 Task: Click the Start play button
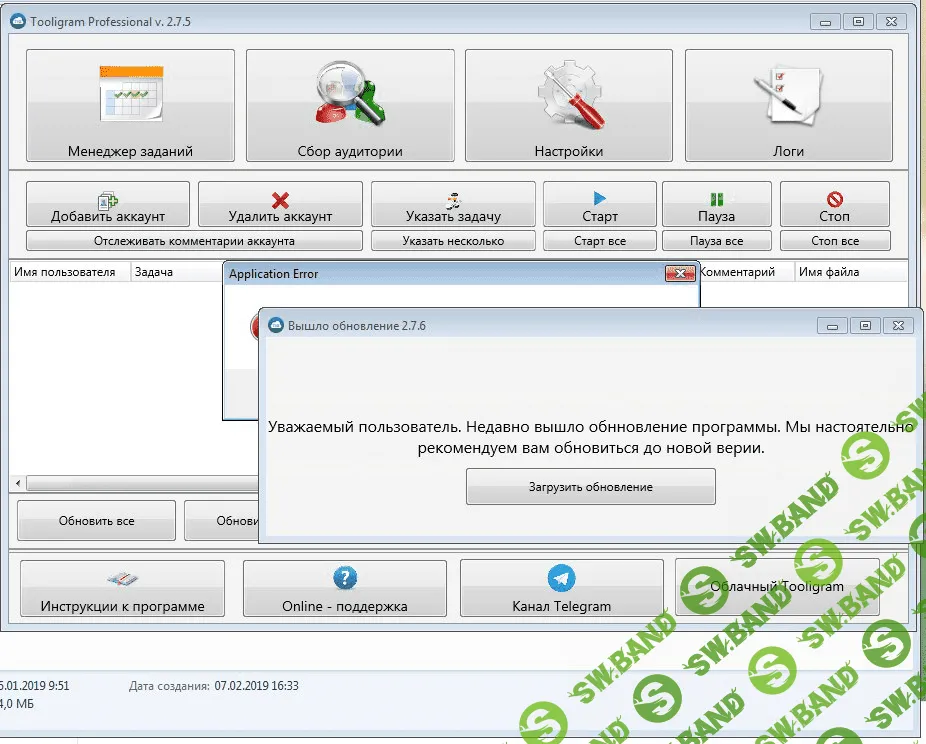point(600,205)
